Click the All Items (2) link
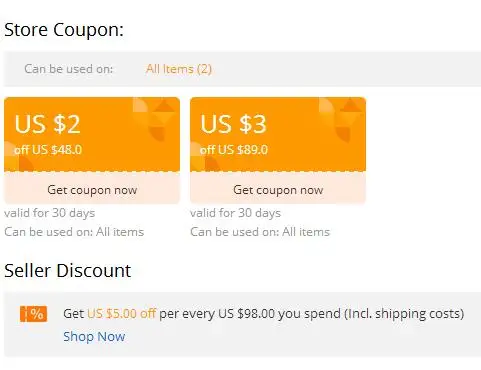The width and height of the screenshot is (481, 370). [x=179, y=69]
